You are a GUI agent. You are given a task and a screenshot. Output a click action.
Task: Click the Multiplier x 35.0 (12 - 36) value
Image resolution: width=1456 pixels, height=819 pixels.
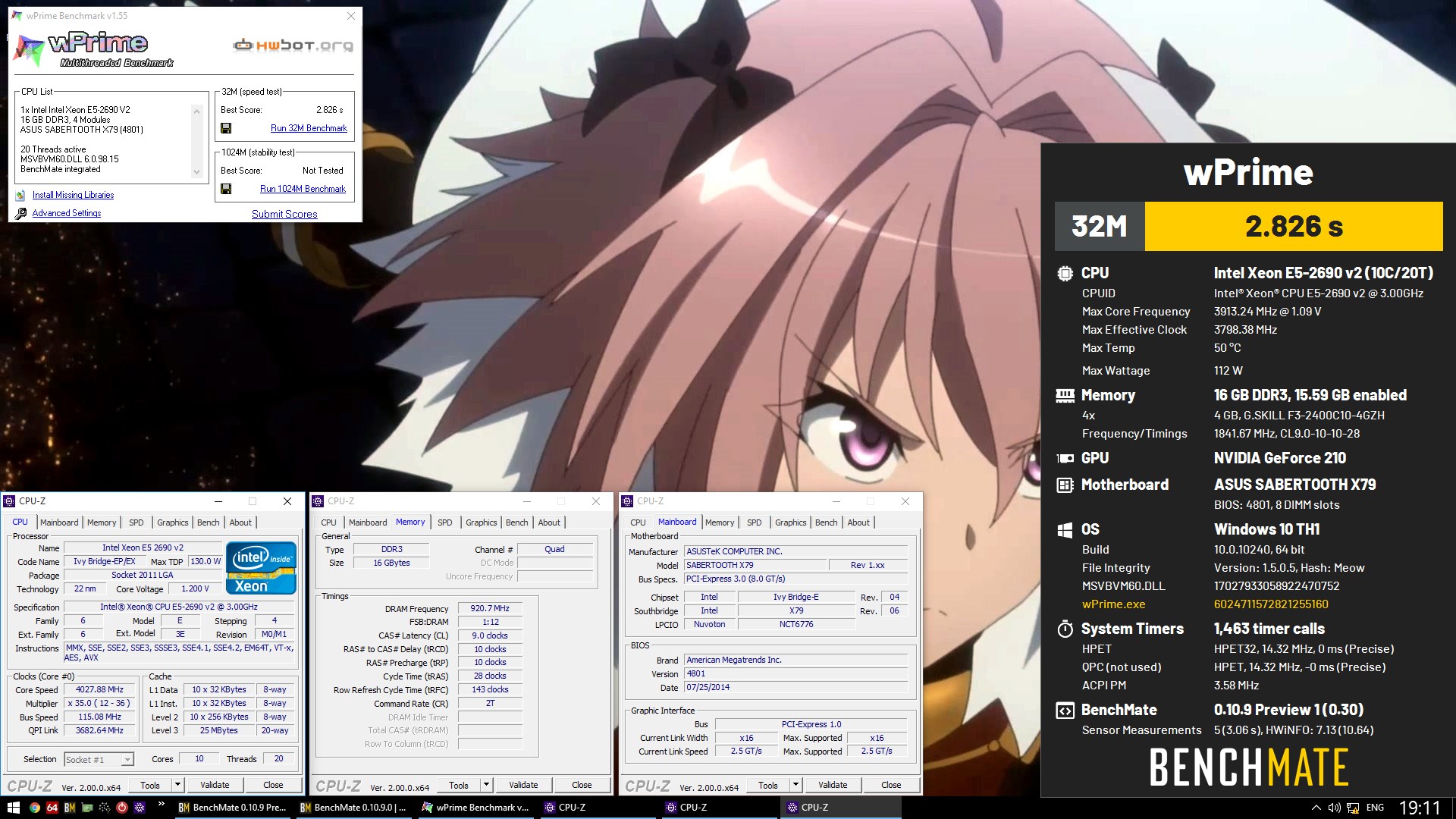tap(99, 704)
